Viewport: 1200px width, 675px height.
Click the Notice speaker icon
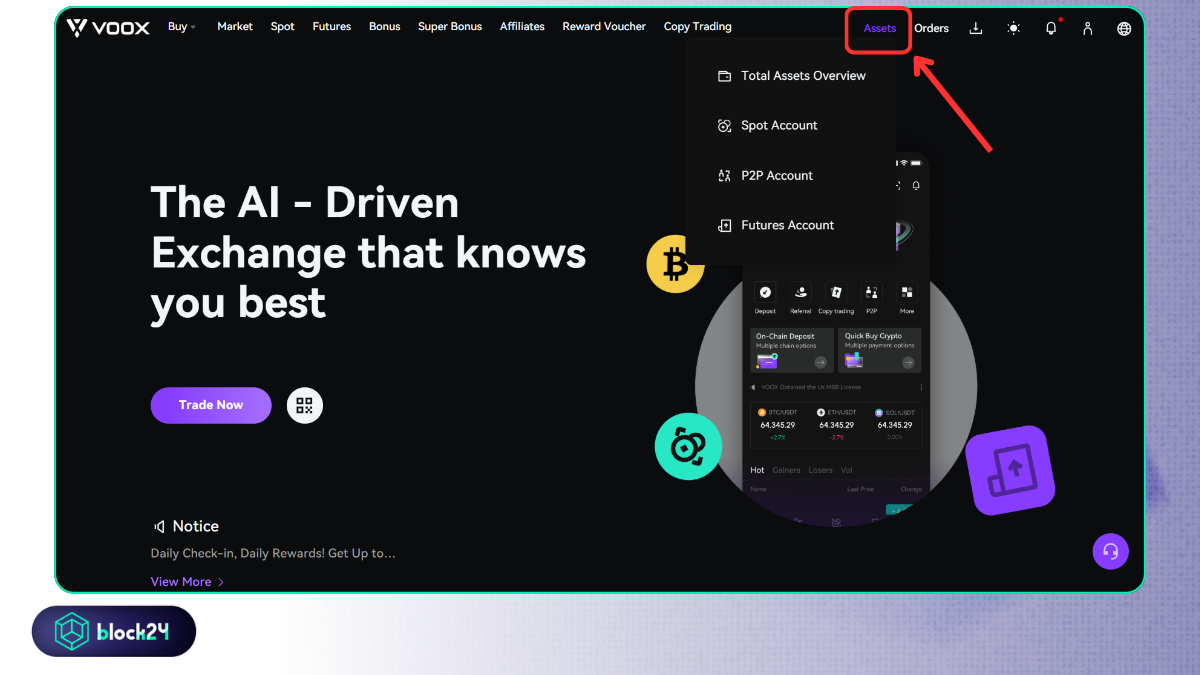tap(158, 526)
